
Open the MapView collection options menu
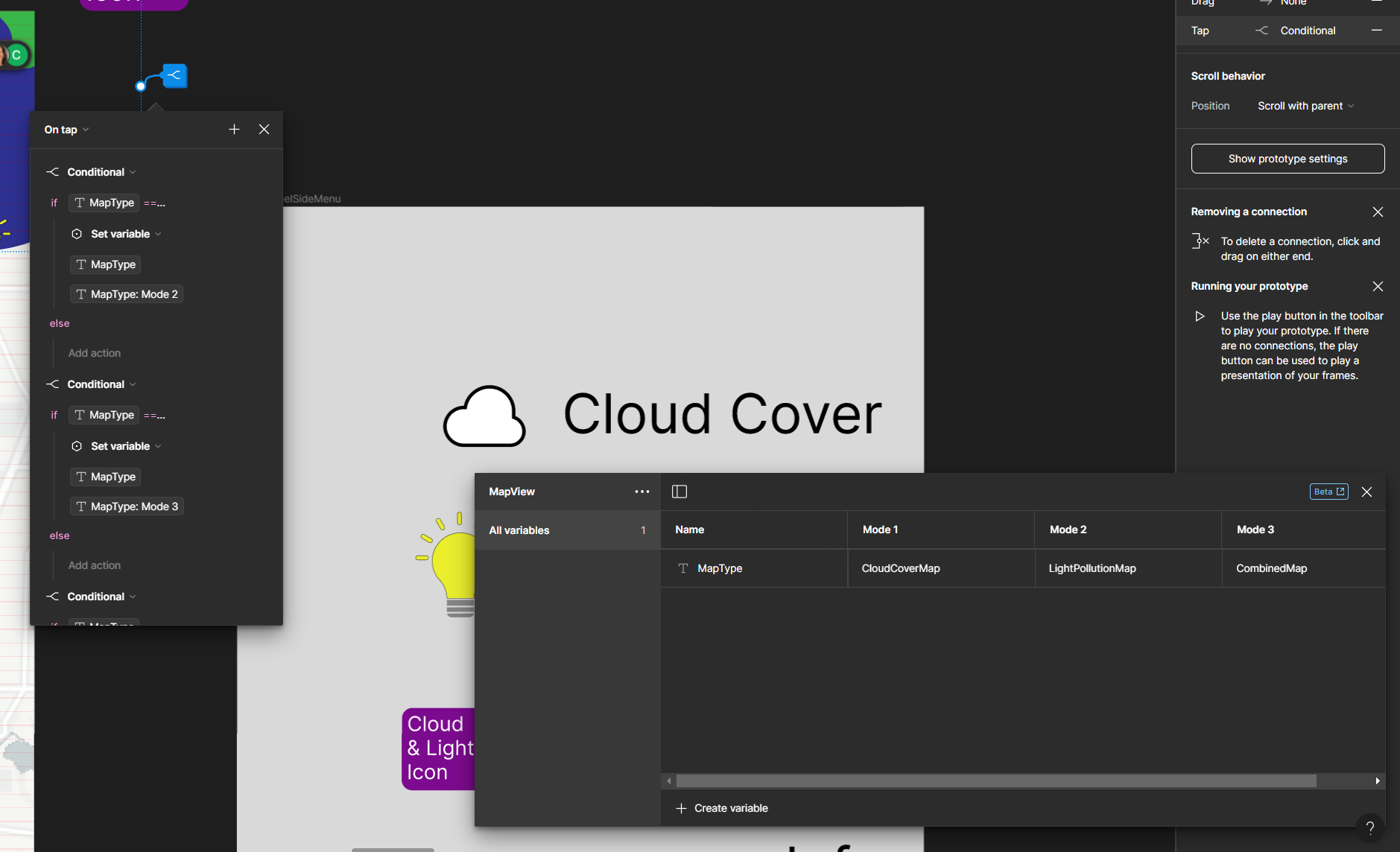pos(642,492)
